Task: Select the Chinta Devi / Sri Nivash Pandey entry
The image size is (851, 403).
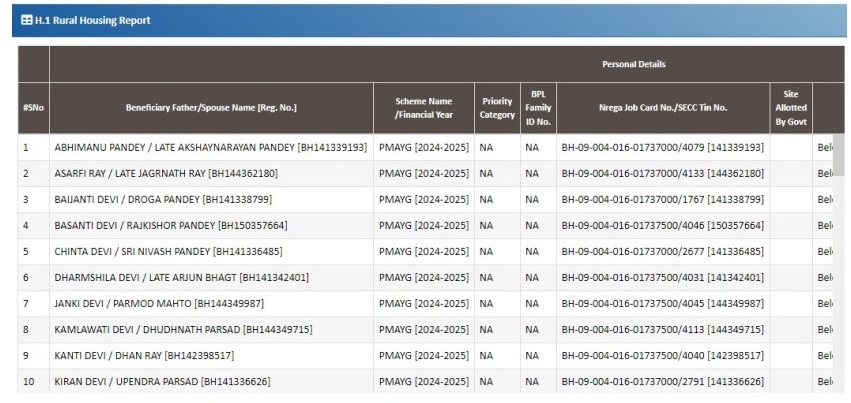Action: (x=167, y=251)
